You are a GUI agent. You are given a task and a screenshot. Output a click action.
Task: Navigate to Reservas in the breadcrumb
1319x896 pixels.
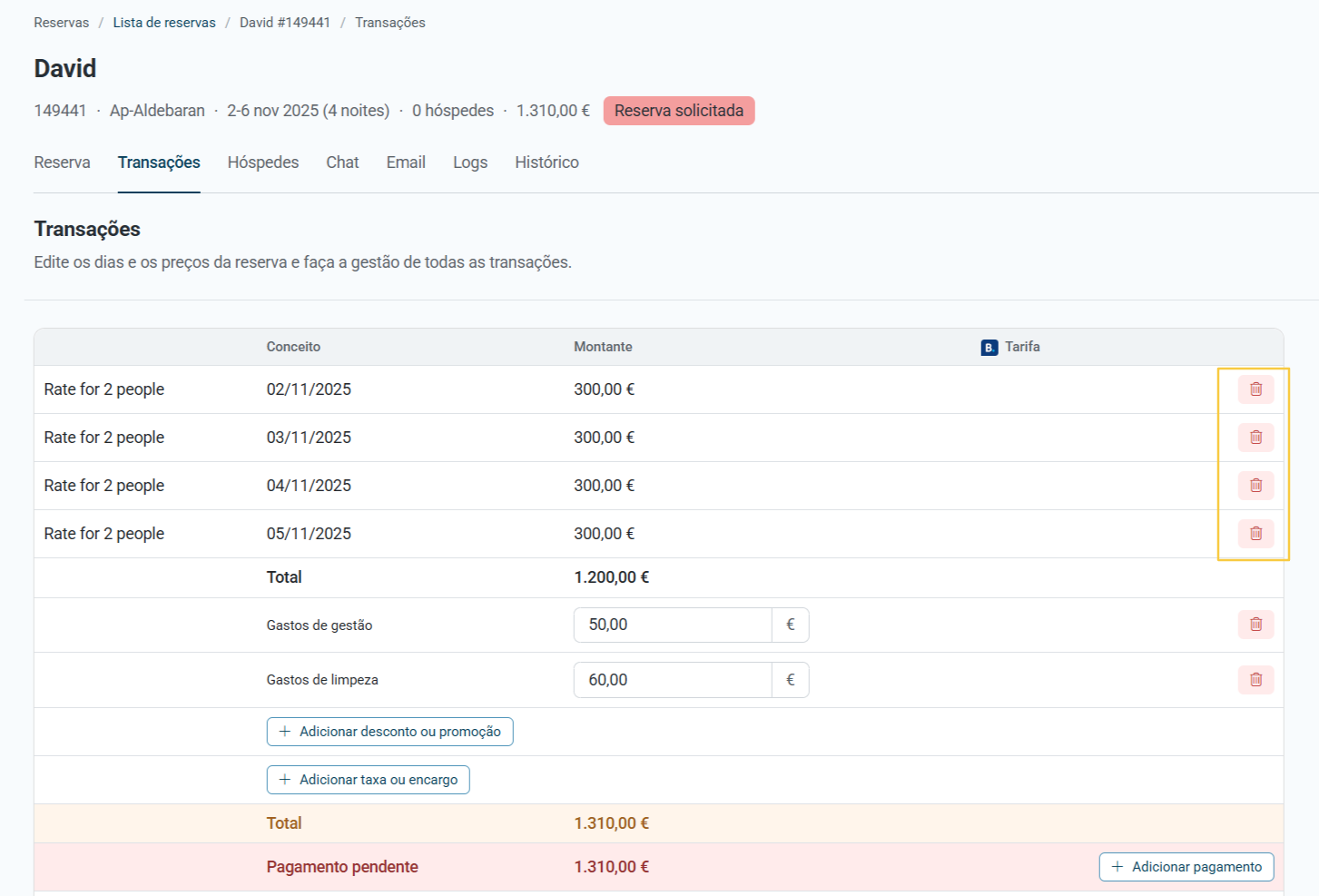[62, 23]
